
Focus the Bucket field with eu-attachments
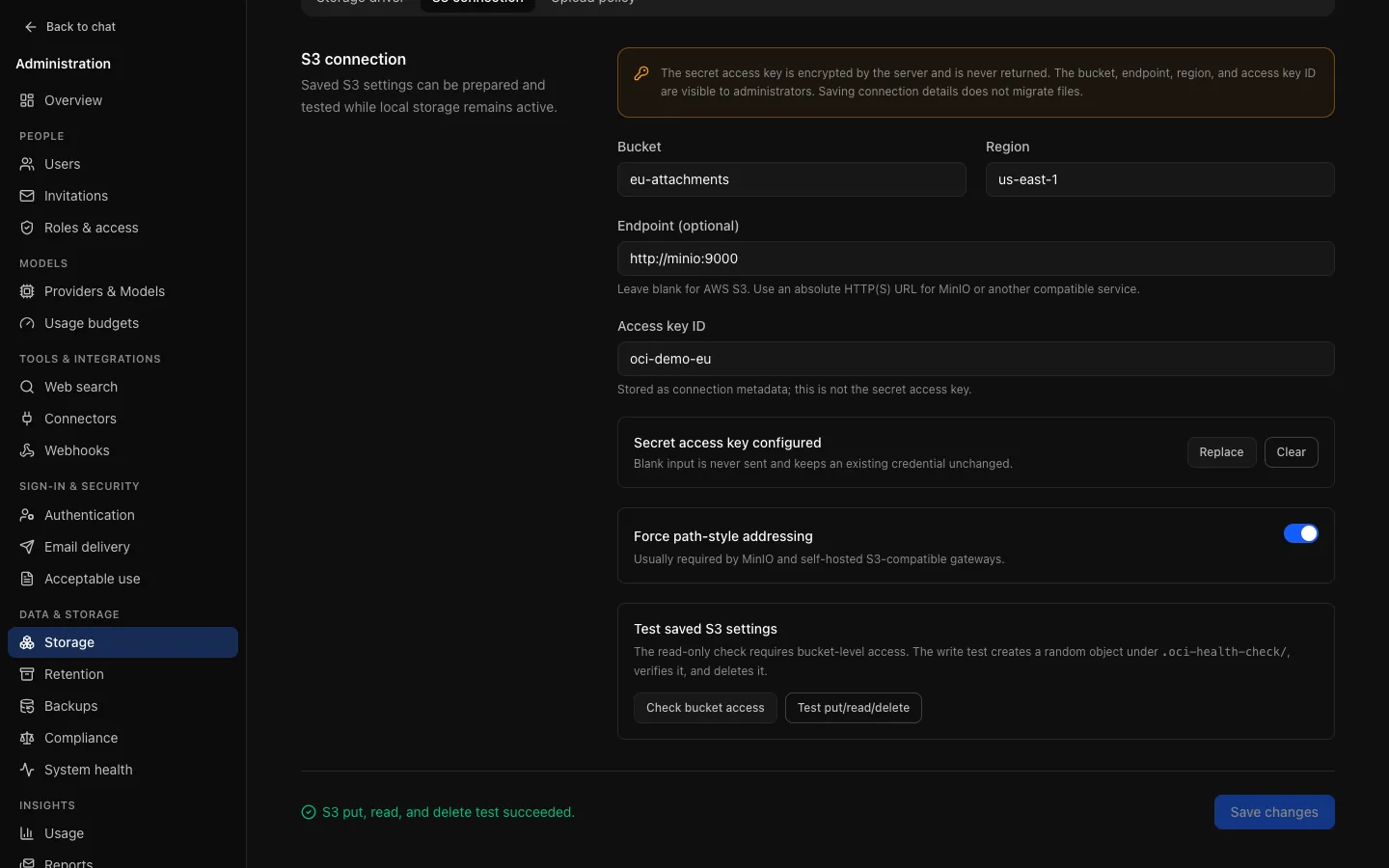coord(791,179)
